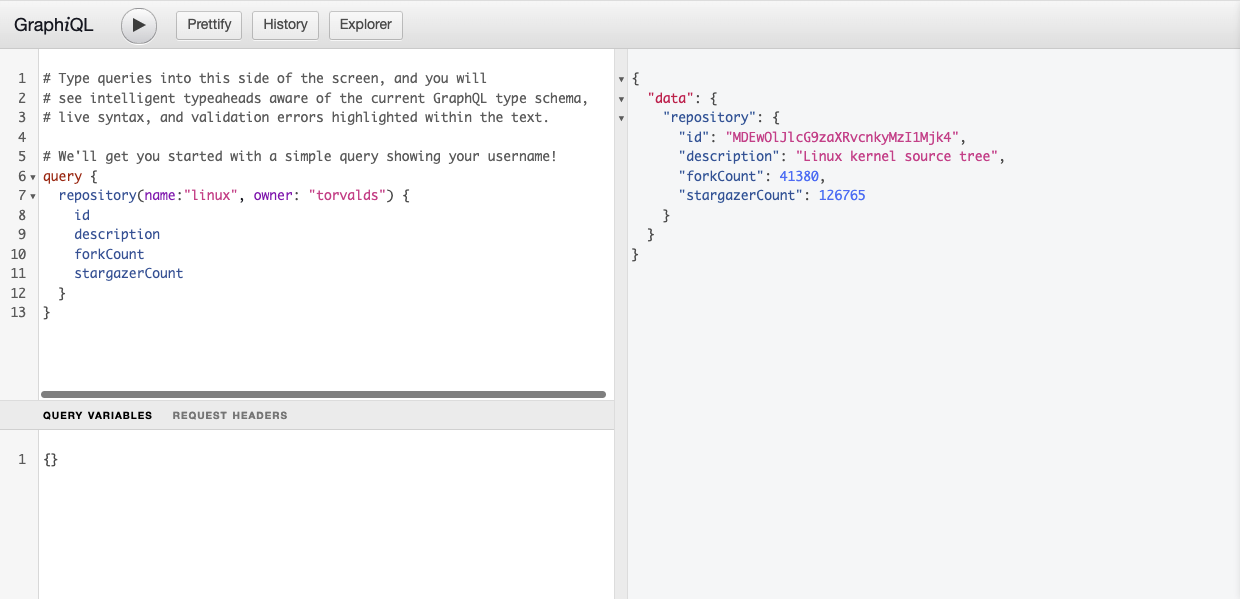Click inside the query variables editor braces
1240x599 pixels.
coord(51,459)
